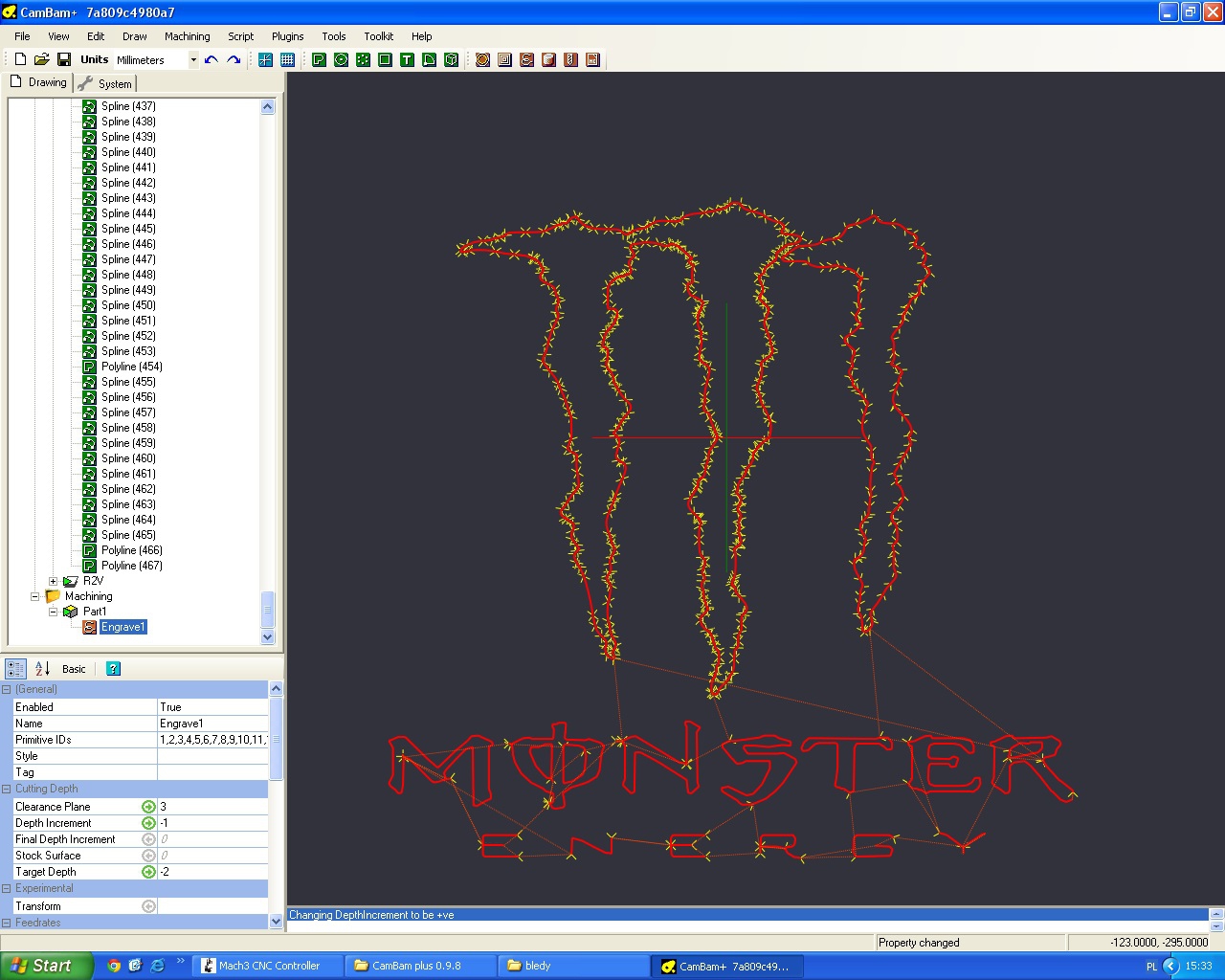Undo the last action
Viewport: 1225px width, 980px height.
(x=212, y=59)
